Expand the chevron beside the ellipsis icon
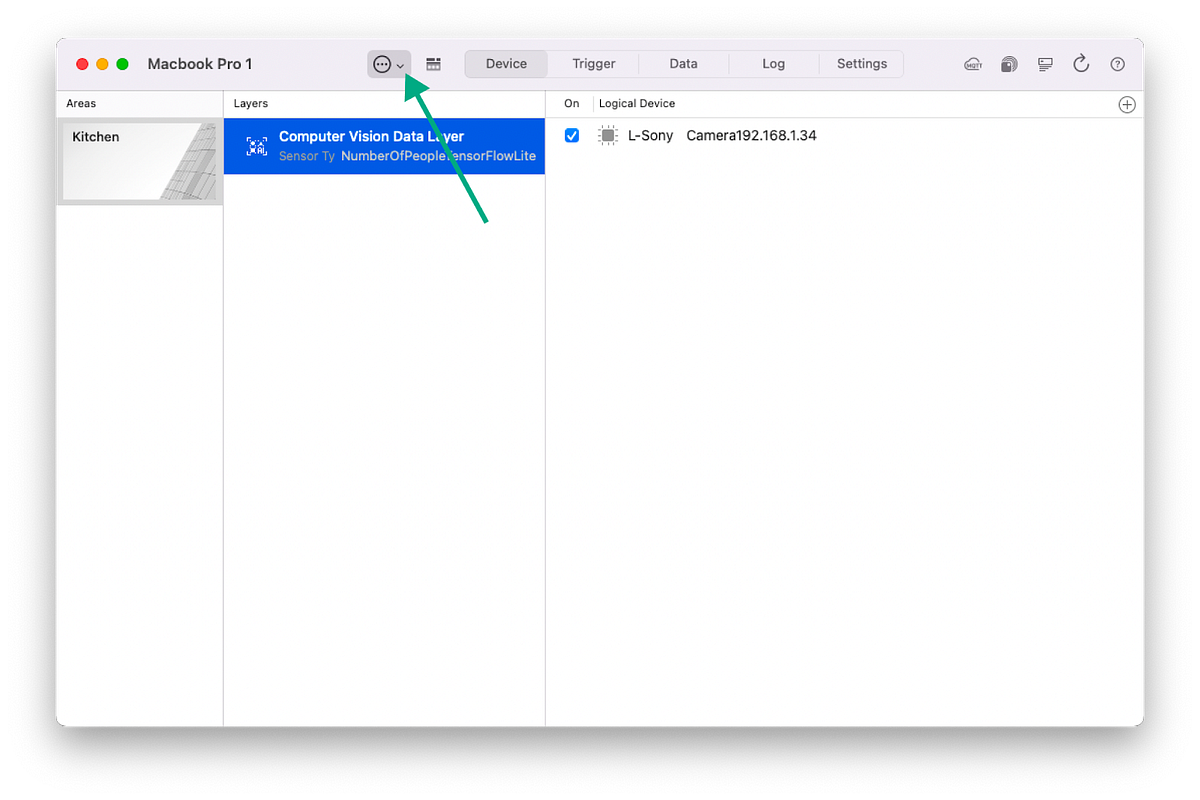The image size is (1200, 800). click(x=401, y=64)
